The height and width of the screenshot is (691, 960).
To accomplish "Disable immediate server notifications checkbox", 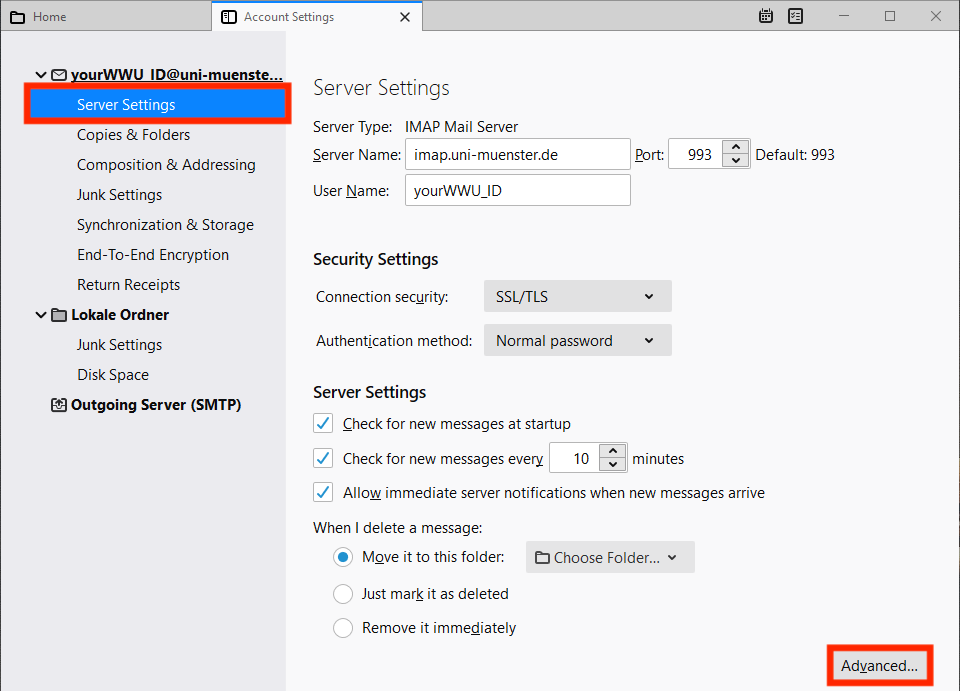I will click(x=323, y=493).
